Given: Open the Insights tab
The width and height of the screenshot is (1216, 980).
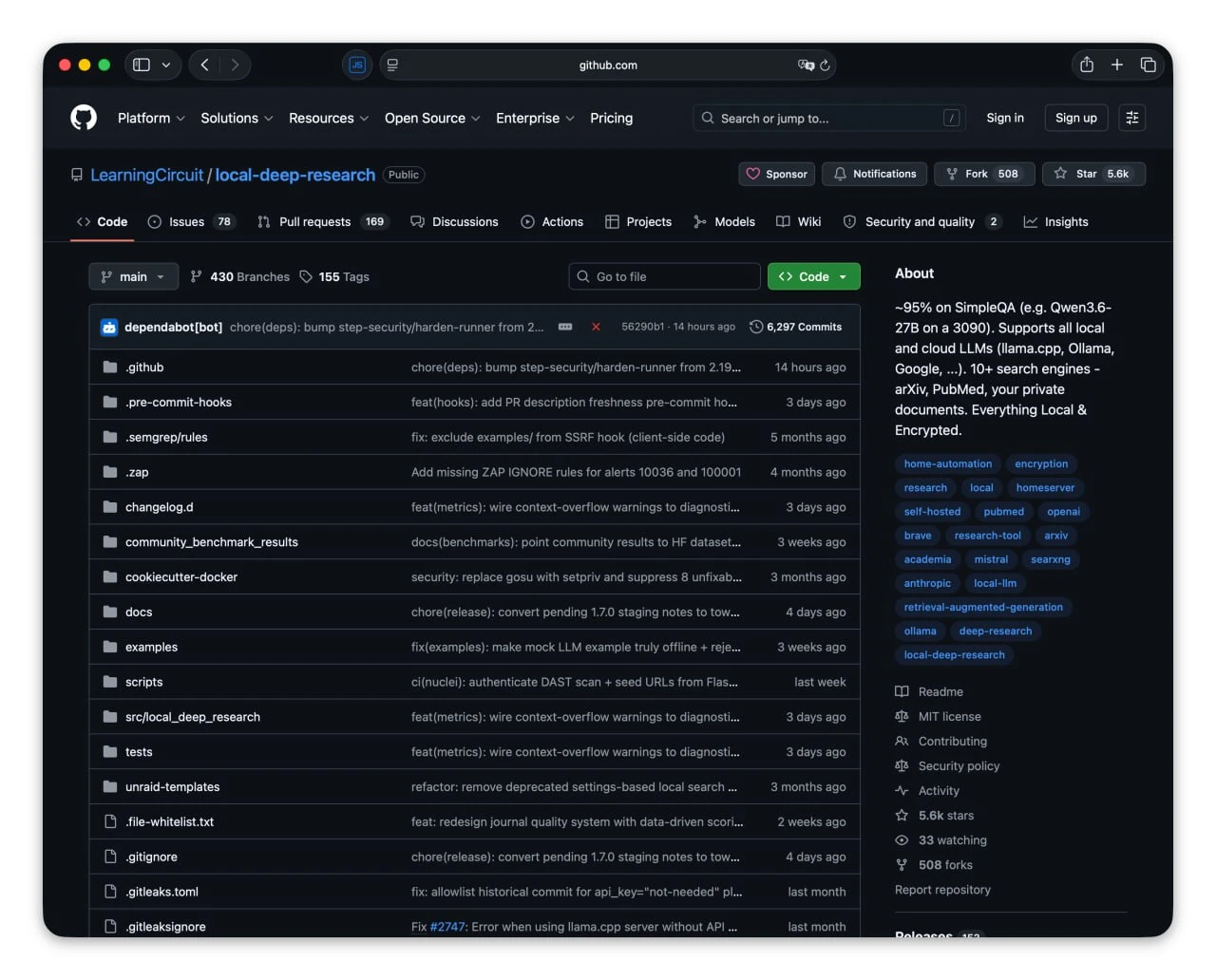Looking at the screenshot, I should (x=1055, y=221).
